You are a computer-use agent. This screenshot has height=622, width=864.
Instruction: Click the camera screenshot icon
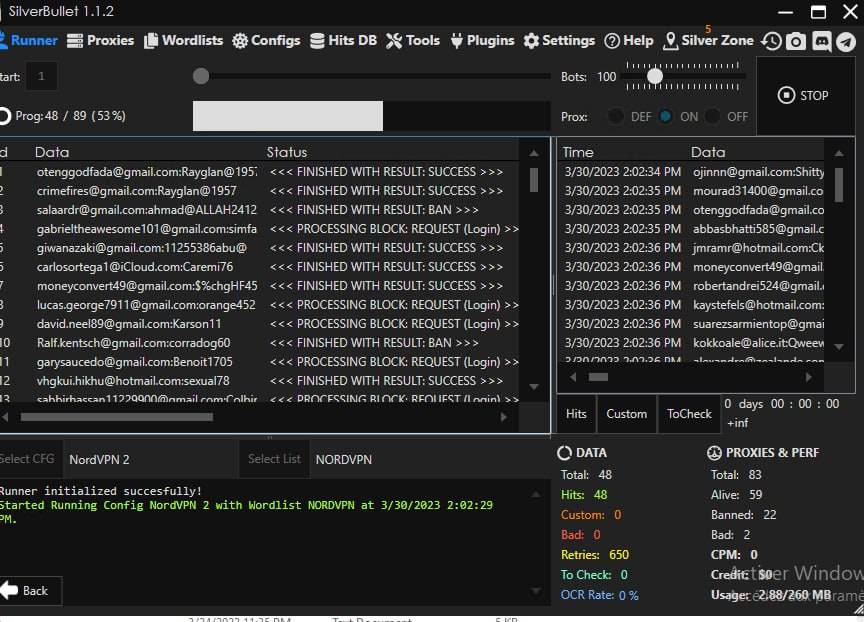pyautogui.click(x=796, y=41)
